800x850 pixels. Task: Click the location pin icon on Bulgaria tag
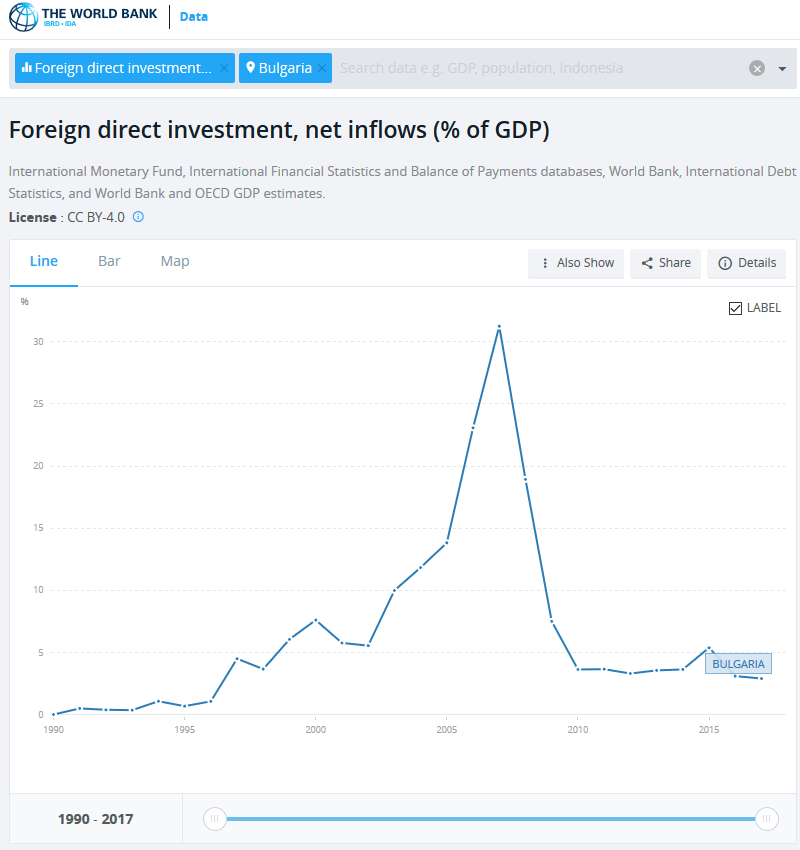click(250, 68)
